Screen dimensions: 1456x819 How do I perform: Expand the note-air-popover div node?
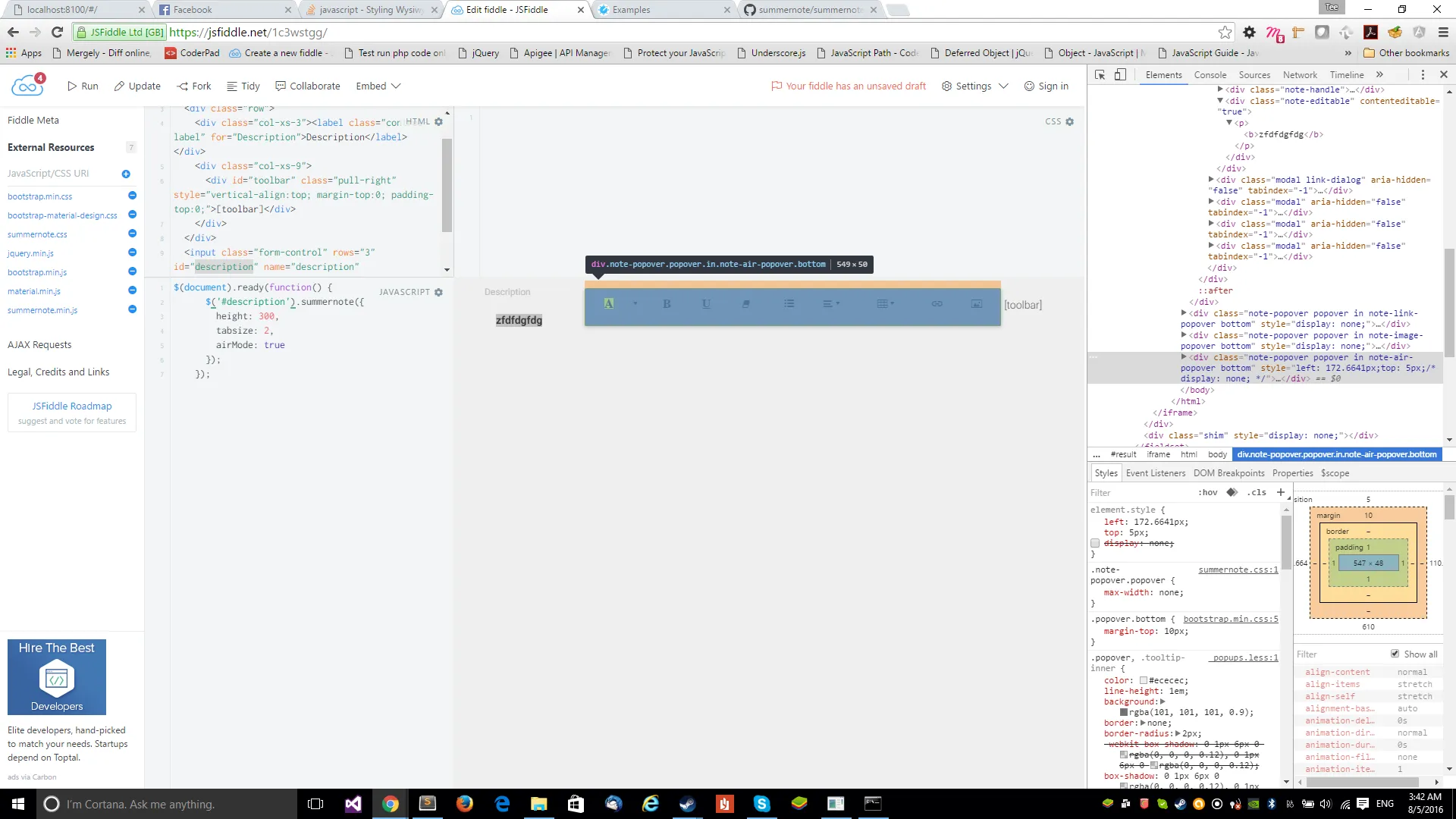[1184, 357]
